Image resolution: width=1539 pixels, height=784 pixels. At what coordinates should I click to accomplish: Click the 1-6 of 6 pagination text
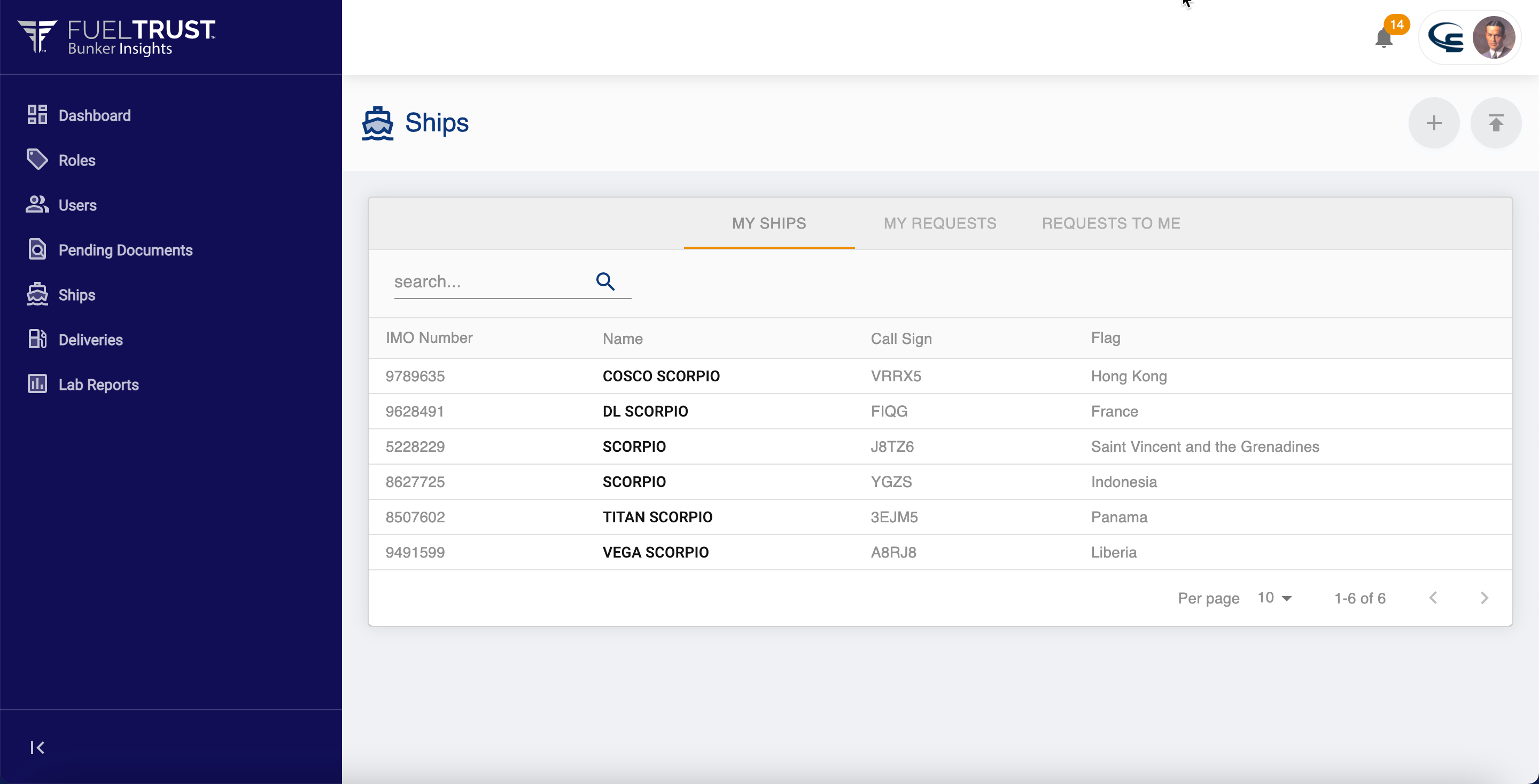[x=1360, y=598]
